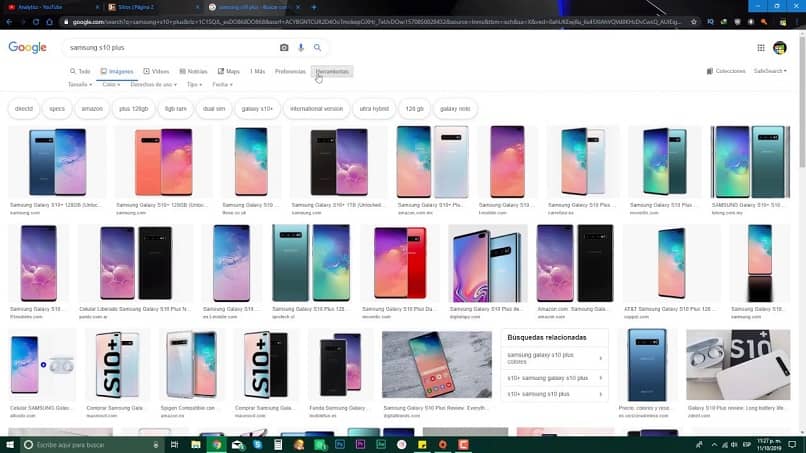Expand the Fecha filter dropdown
The width and height of the screenshot is (806, 453).
(223, 84)
